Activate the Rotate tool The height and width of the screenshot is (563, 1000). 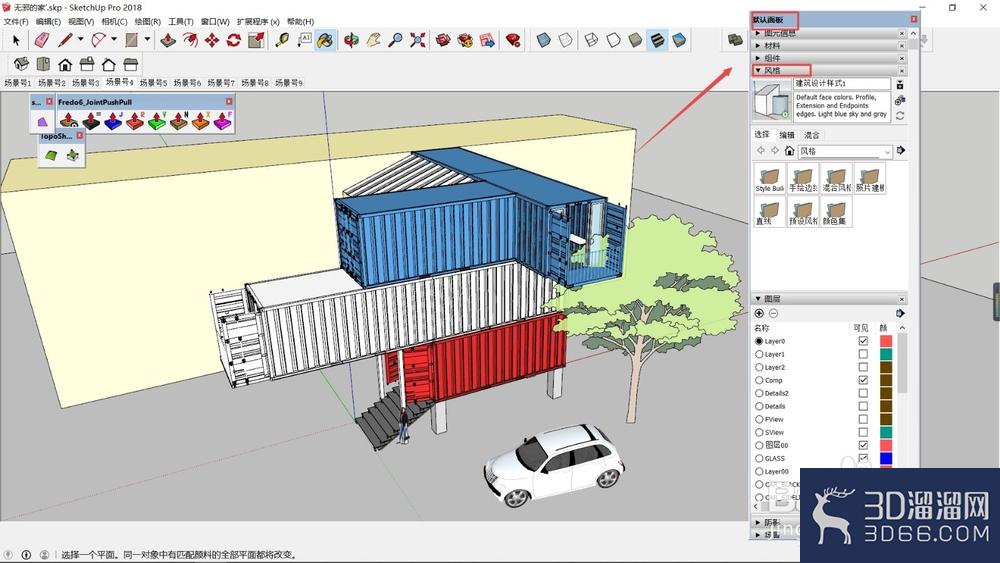[233, 41]
